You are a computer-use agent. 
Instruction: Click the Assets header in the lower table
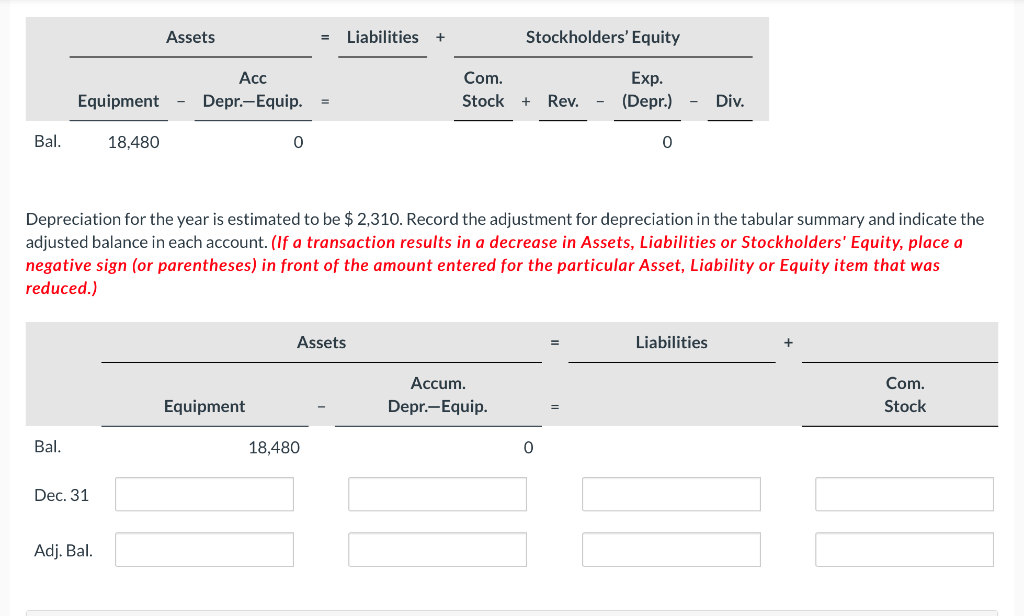point(321,343)
